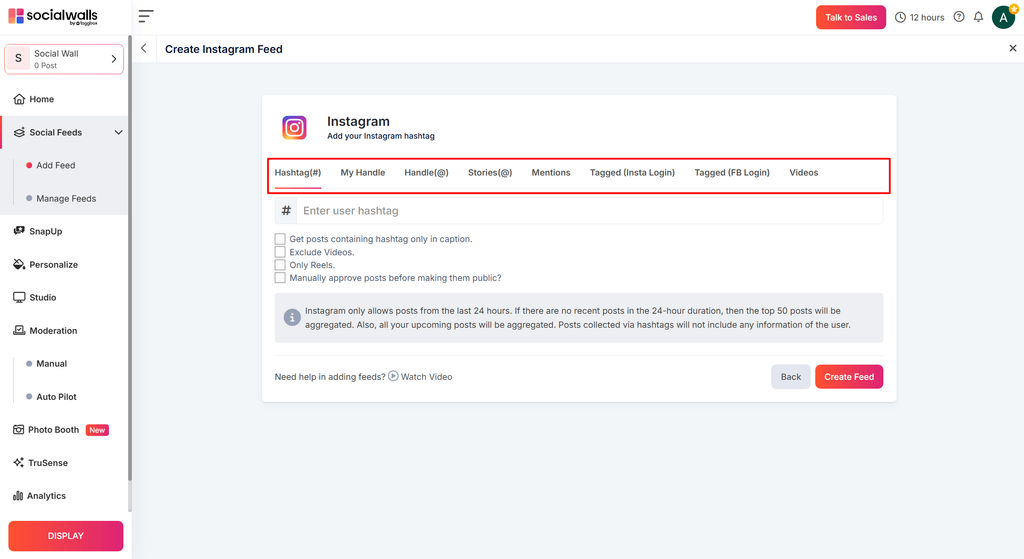Screen dimensions: 1024x559
Task: Switch to the My Handle tab
Action: pyautogui.click(x=362, y=173)
